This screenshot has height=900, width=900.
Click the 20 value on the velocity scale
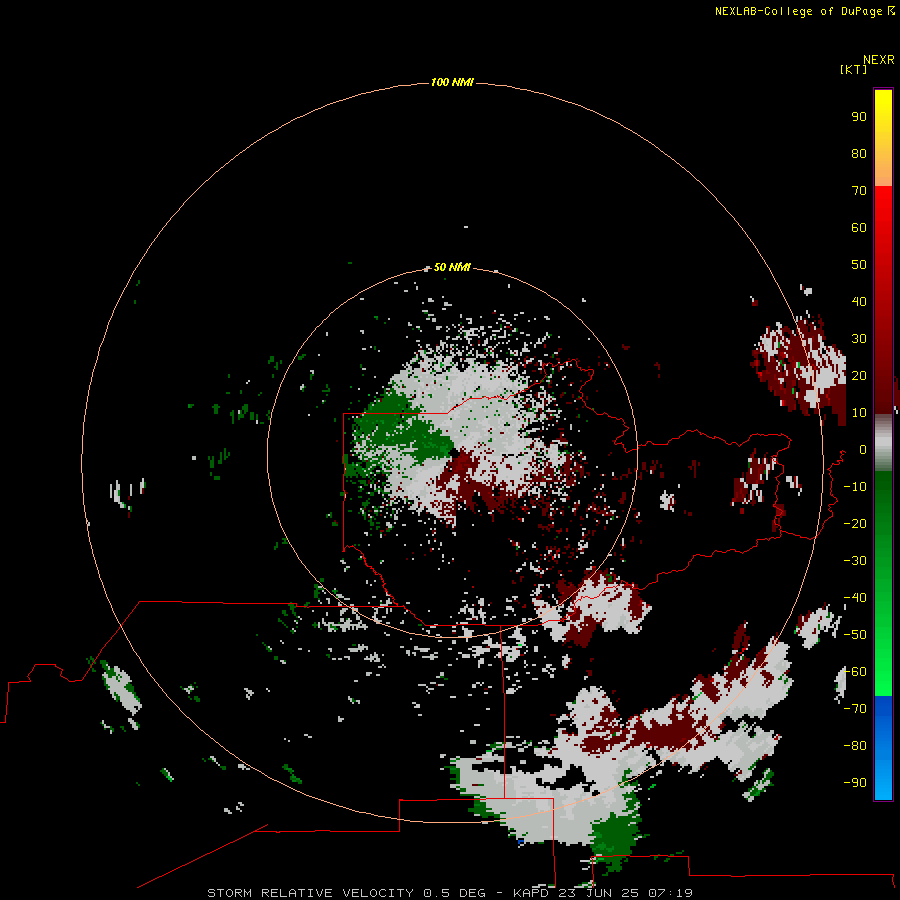(x=859, y=376)
